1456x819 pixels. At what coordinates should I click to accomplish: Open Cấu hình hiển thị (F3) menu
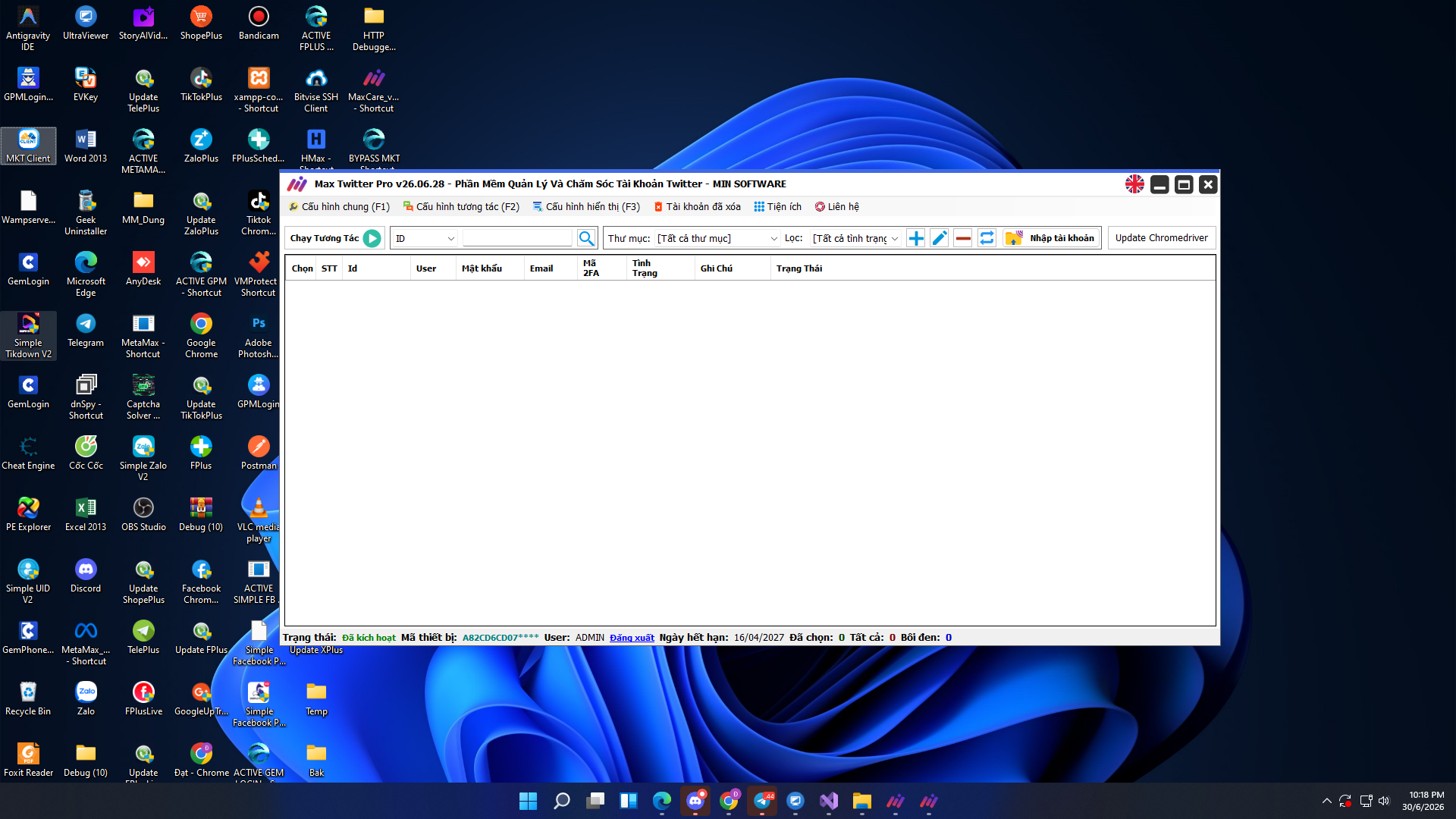[586, 207]
